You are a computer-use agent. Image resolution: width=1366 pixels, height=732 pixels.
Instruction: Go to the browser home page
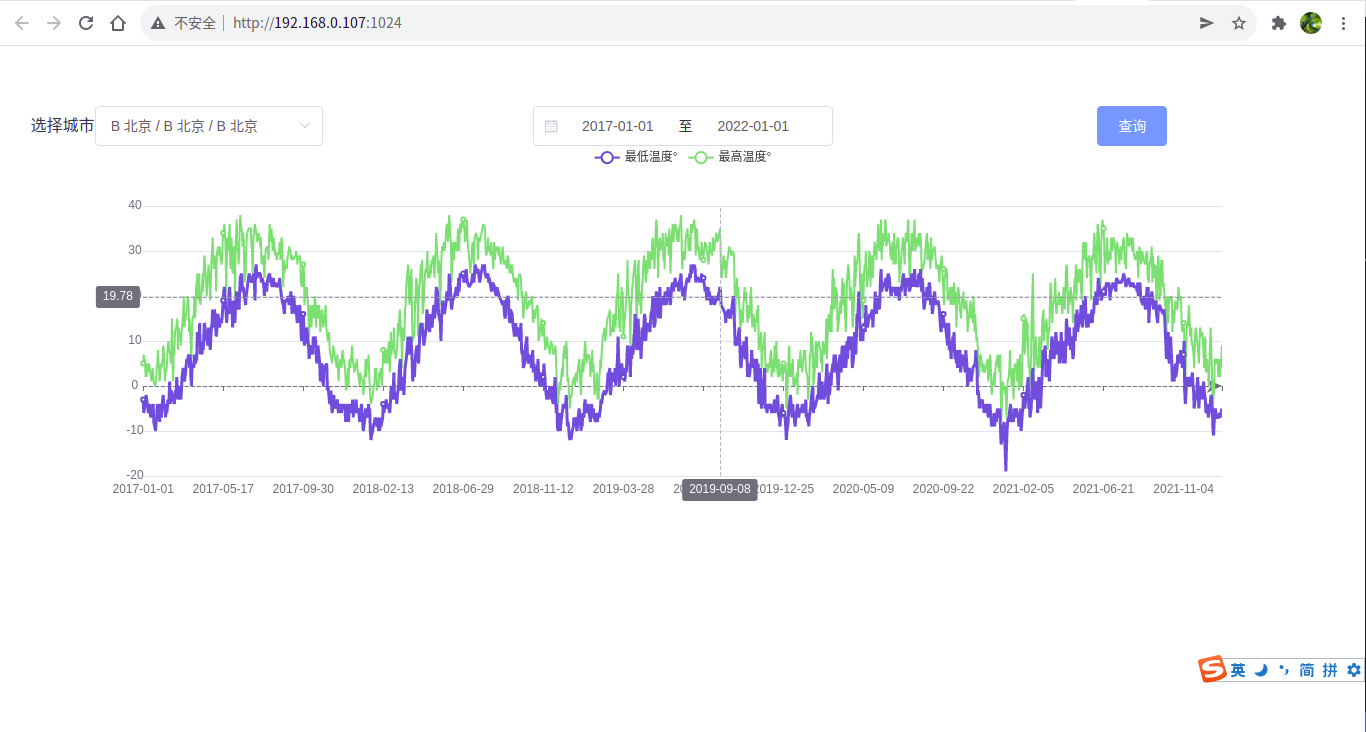pos(118,23)
